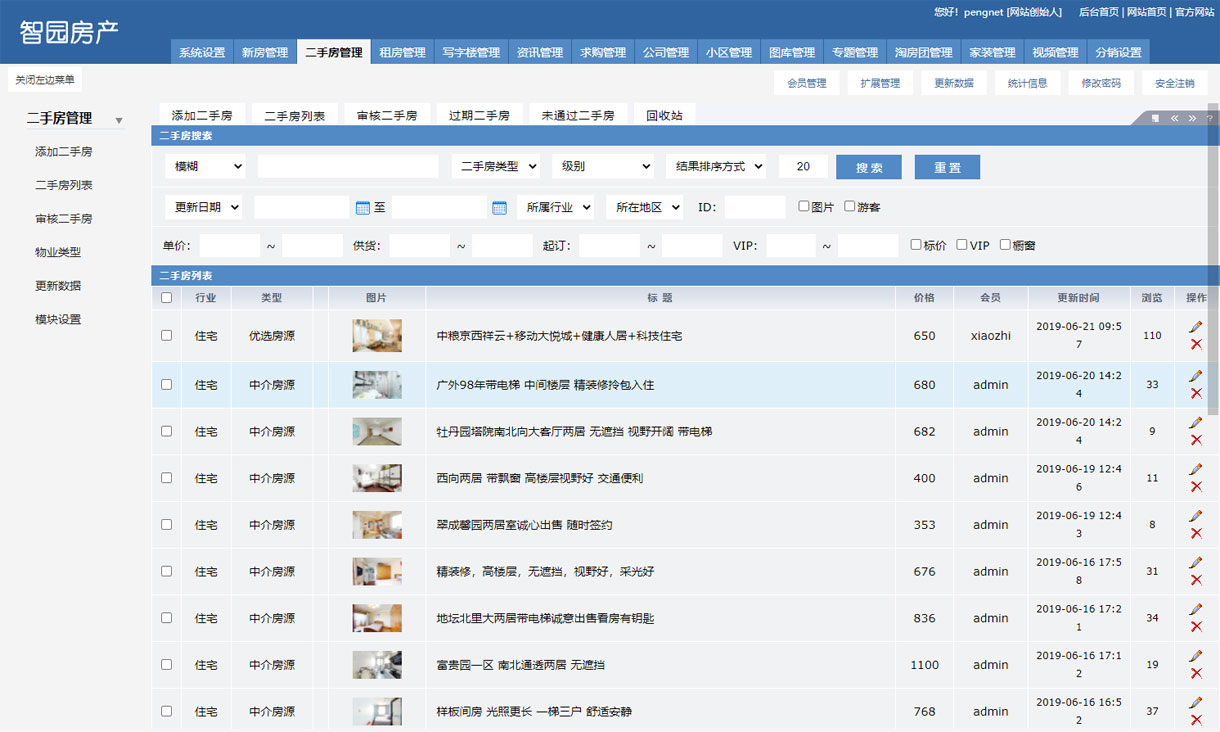Viewport: 1220px width, 732px height.
Task: Tick the 图片 filter checkbox
Action: coord(804,206)
